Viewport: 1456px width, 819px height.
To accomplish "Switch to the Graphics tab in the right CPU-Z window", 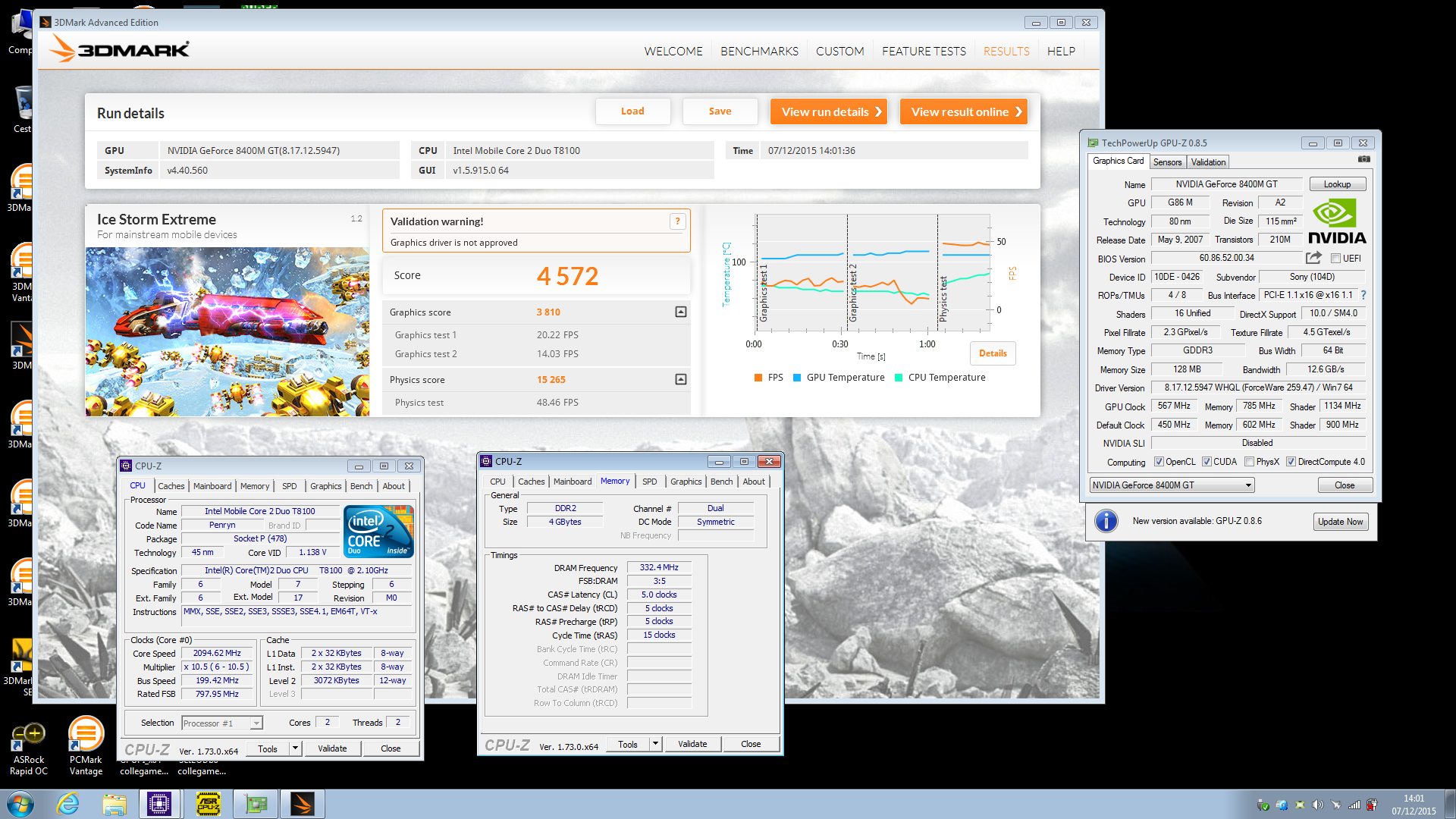I will 686,482.
